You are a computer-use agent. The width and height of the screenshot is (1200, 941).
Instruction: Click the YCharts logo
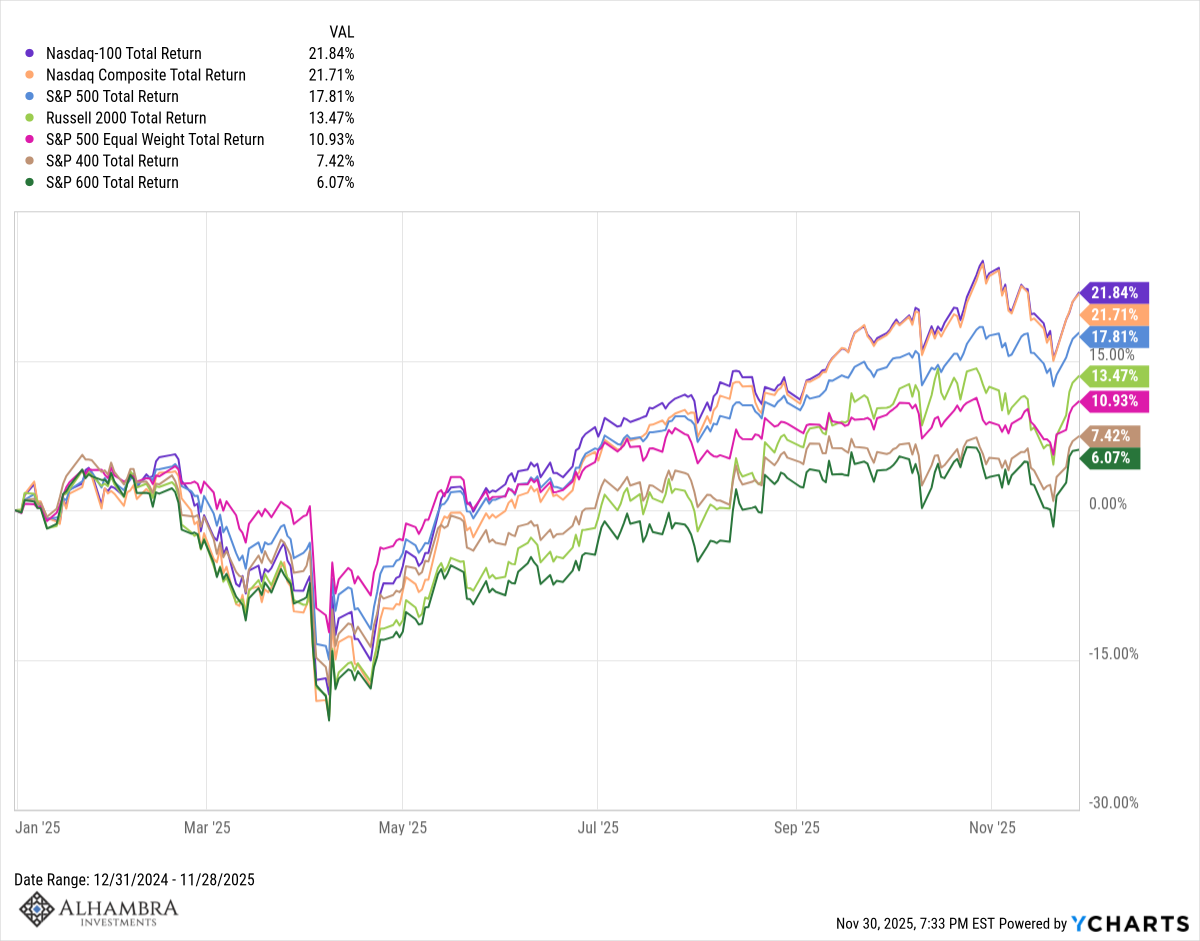pos(1130,924)
